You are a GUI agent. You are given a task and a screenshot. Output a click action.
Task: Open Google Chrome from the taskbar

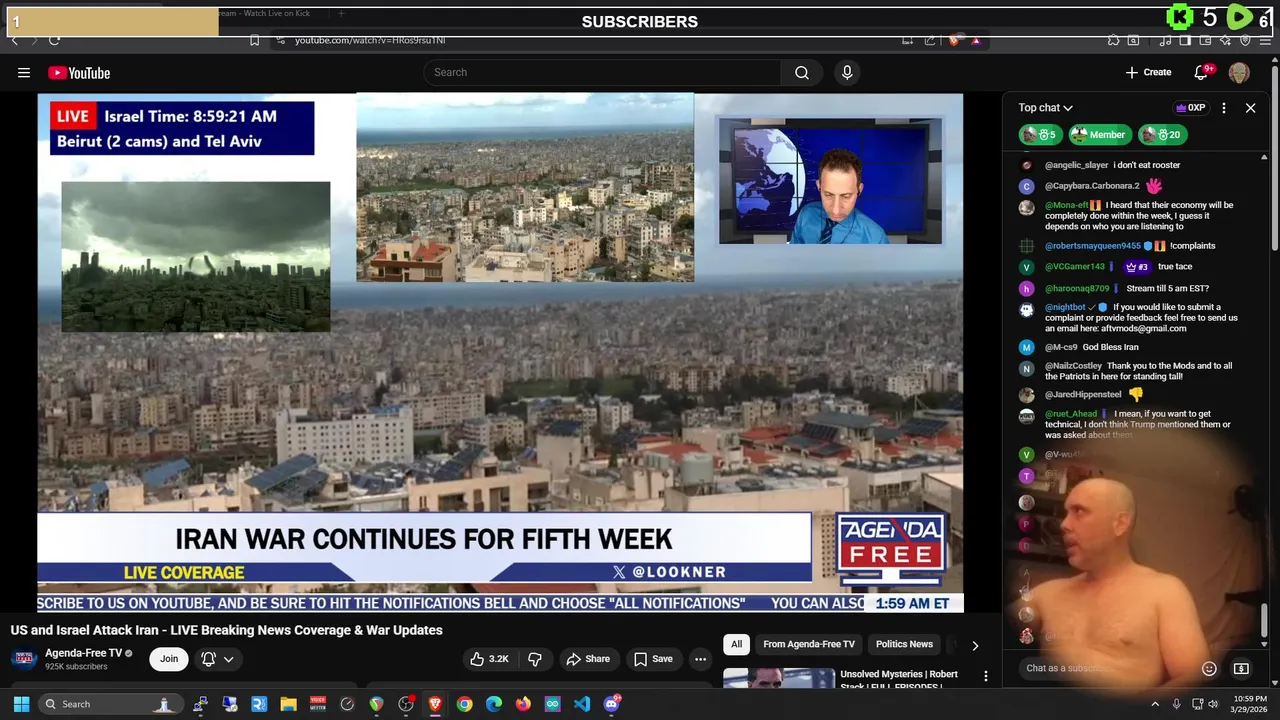click(x=465, y=704)
